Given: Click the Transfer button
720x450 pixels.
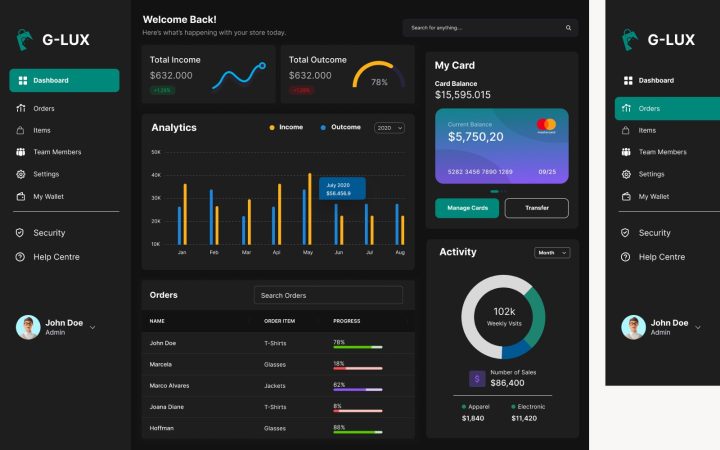Looking at the screenshot, I should (x=537, y=208).
